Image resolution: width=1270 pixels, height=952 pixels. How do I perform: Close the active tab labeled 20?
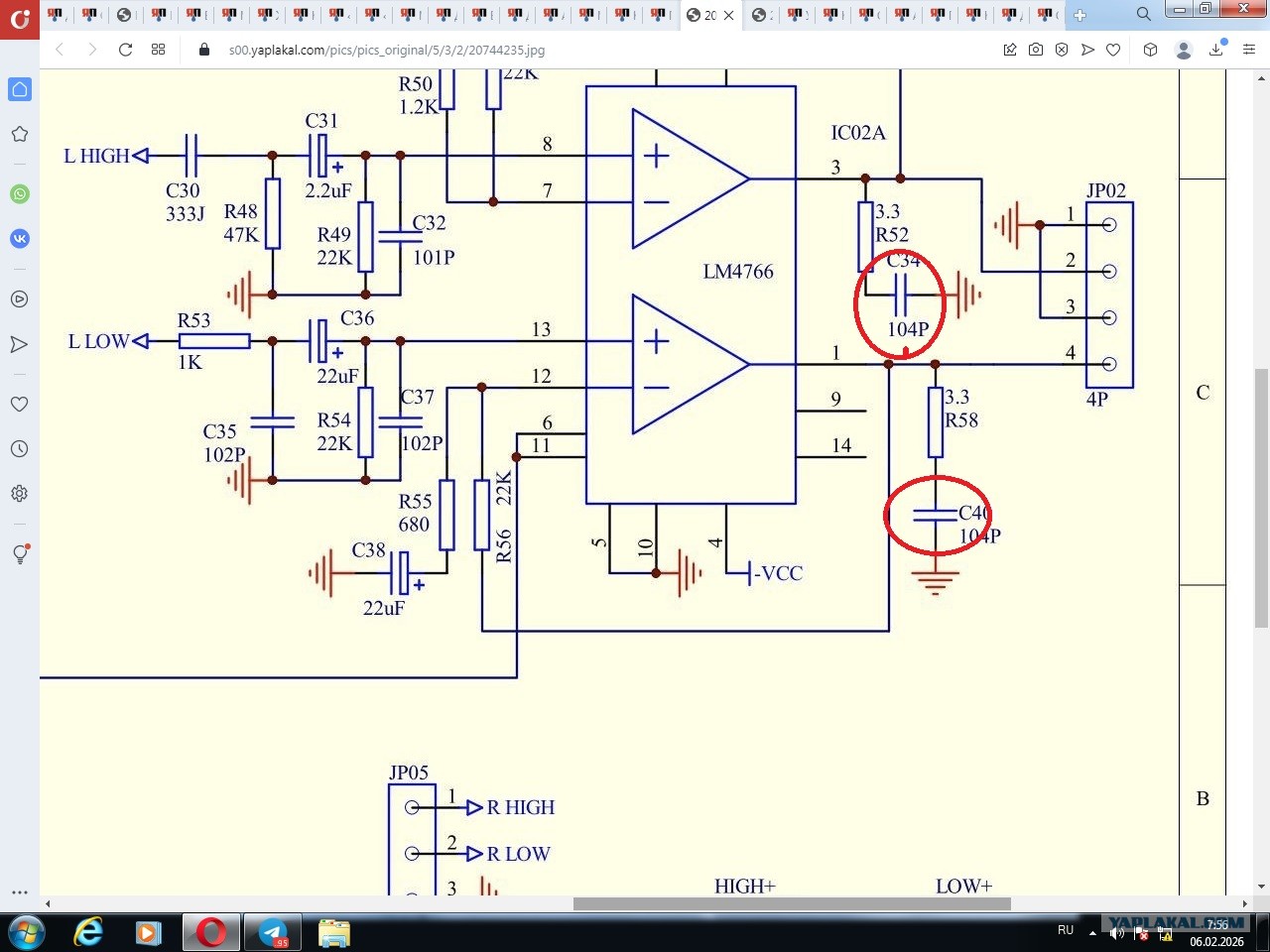728,15
